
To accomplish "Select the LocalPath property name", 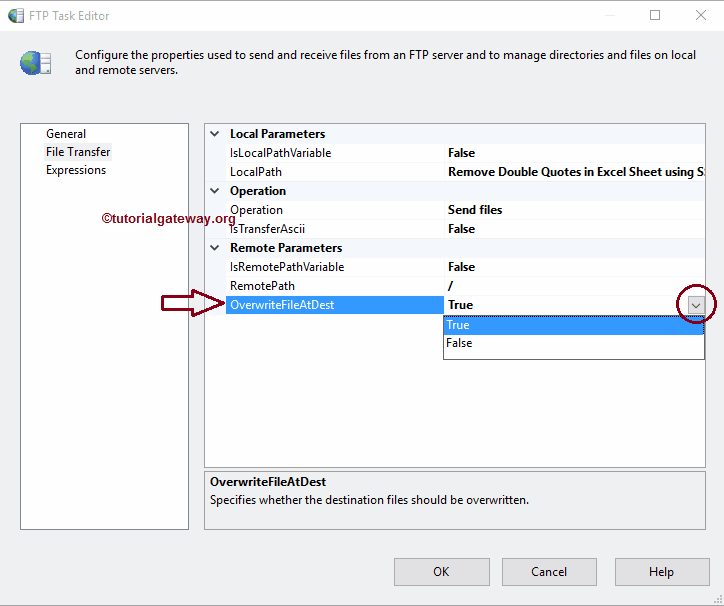I will tap(256, 172).
